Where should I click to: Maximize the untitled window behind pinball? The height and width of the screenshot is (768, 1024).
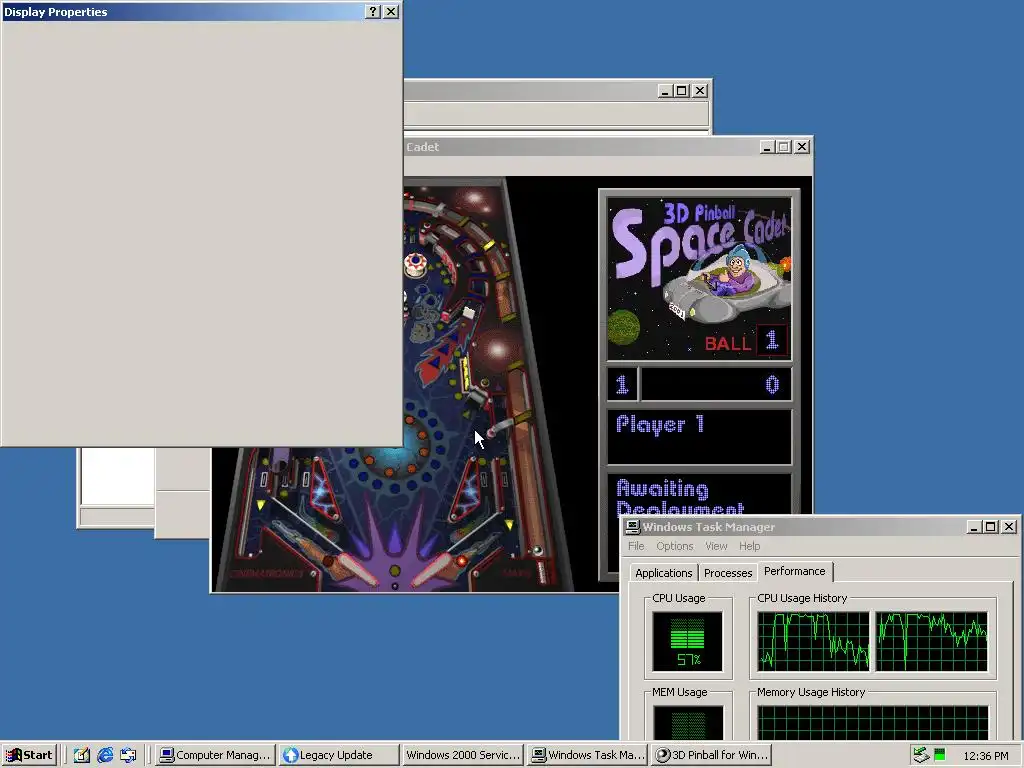(x=681, y=91)
